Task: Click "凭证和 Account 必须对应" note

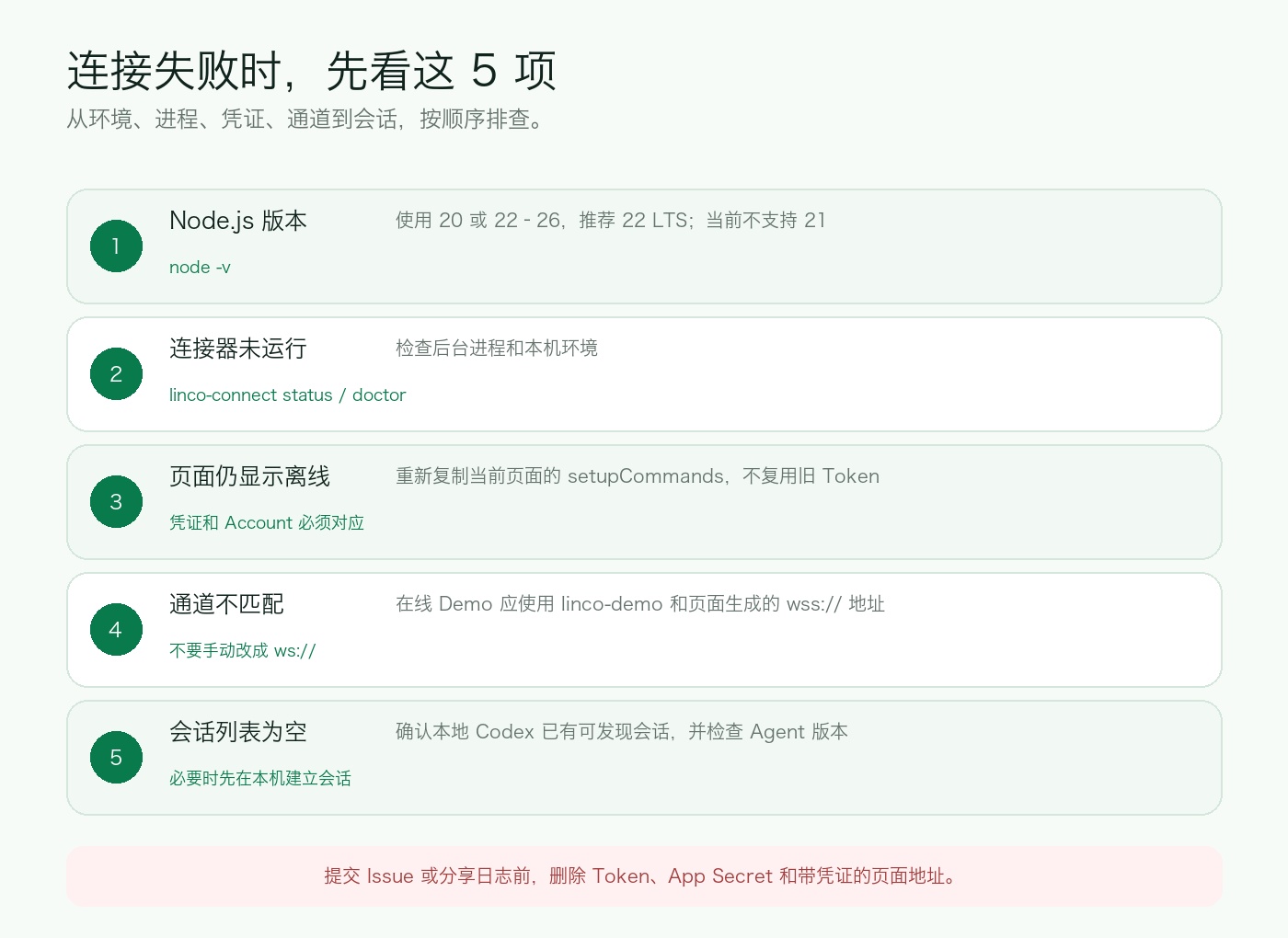Action: click(x=267, y=523)
